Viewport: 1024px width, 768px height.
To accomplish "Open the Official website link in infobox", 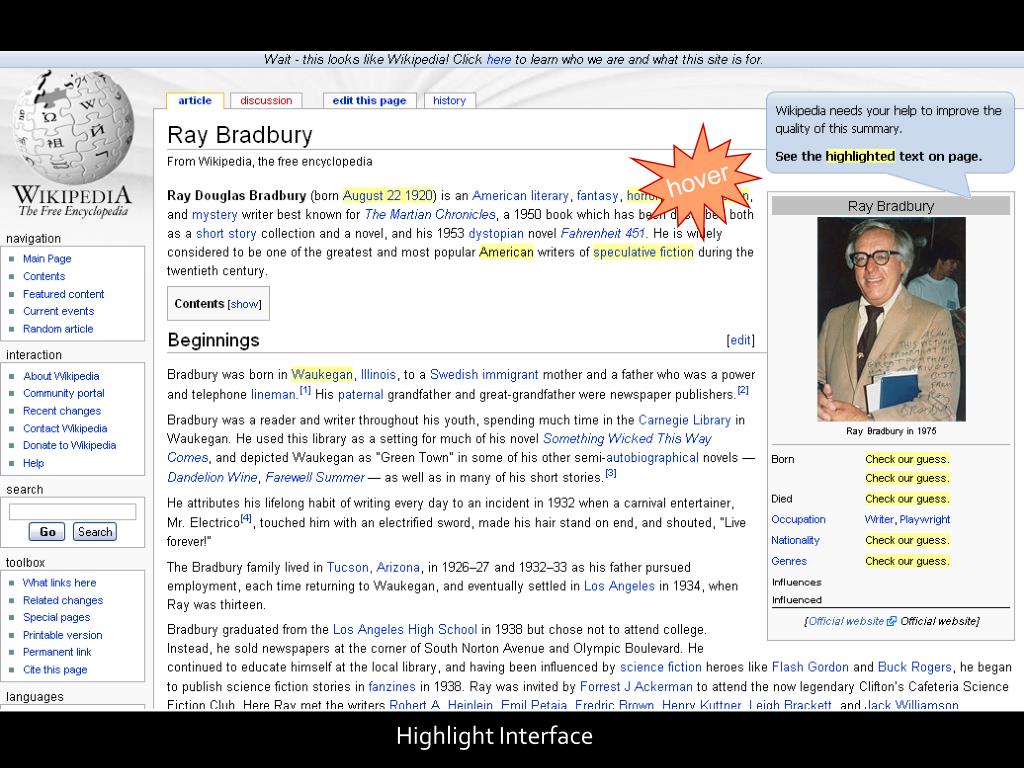I will (846, 621).
